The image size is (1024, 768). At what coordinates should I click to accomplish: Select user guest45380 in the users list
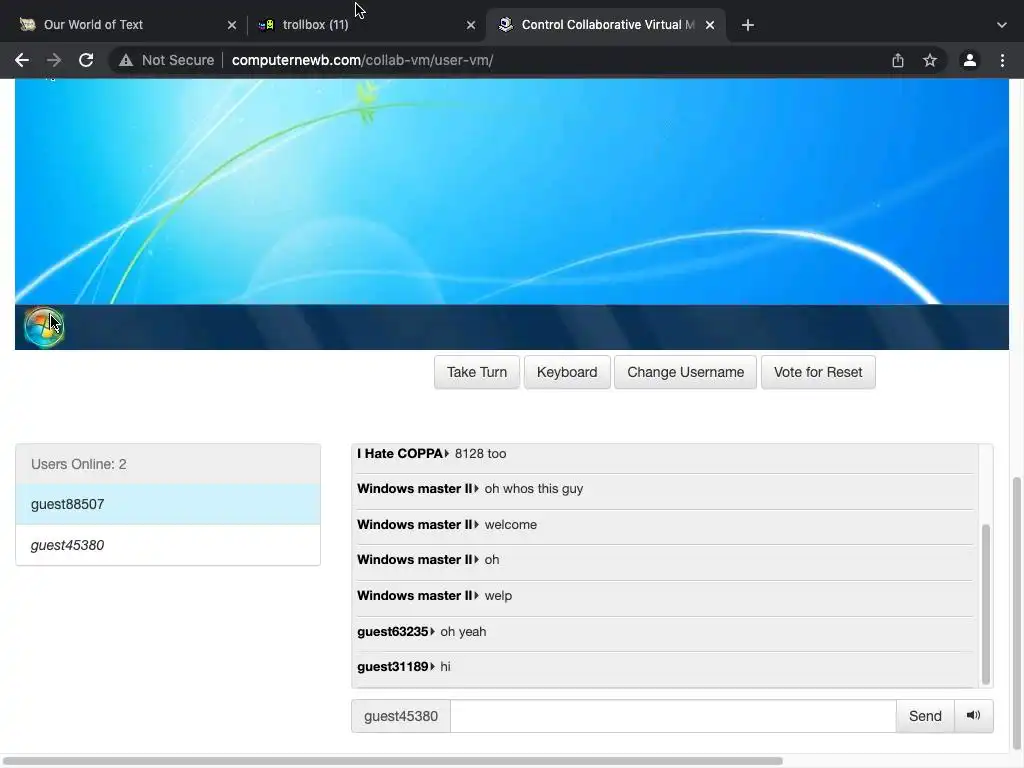[x=168, y=545]
